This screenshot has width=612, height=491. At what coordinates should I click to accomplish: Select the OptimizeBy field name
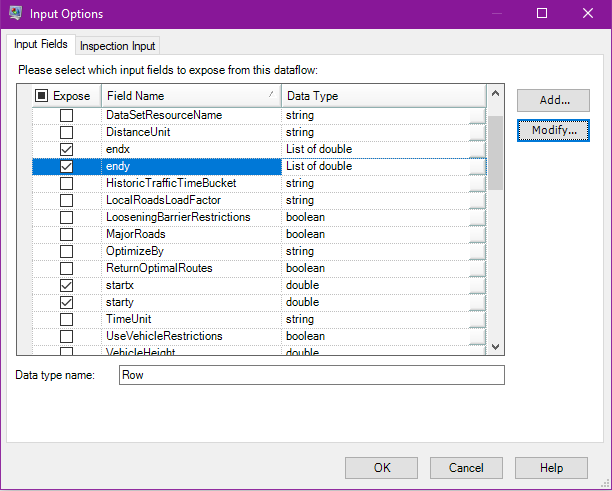pyautogui.click(x=135, y=251)
